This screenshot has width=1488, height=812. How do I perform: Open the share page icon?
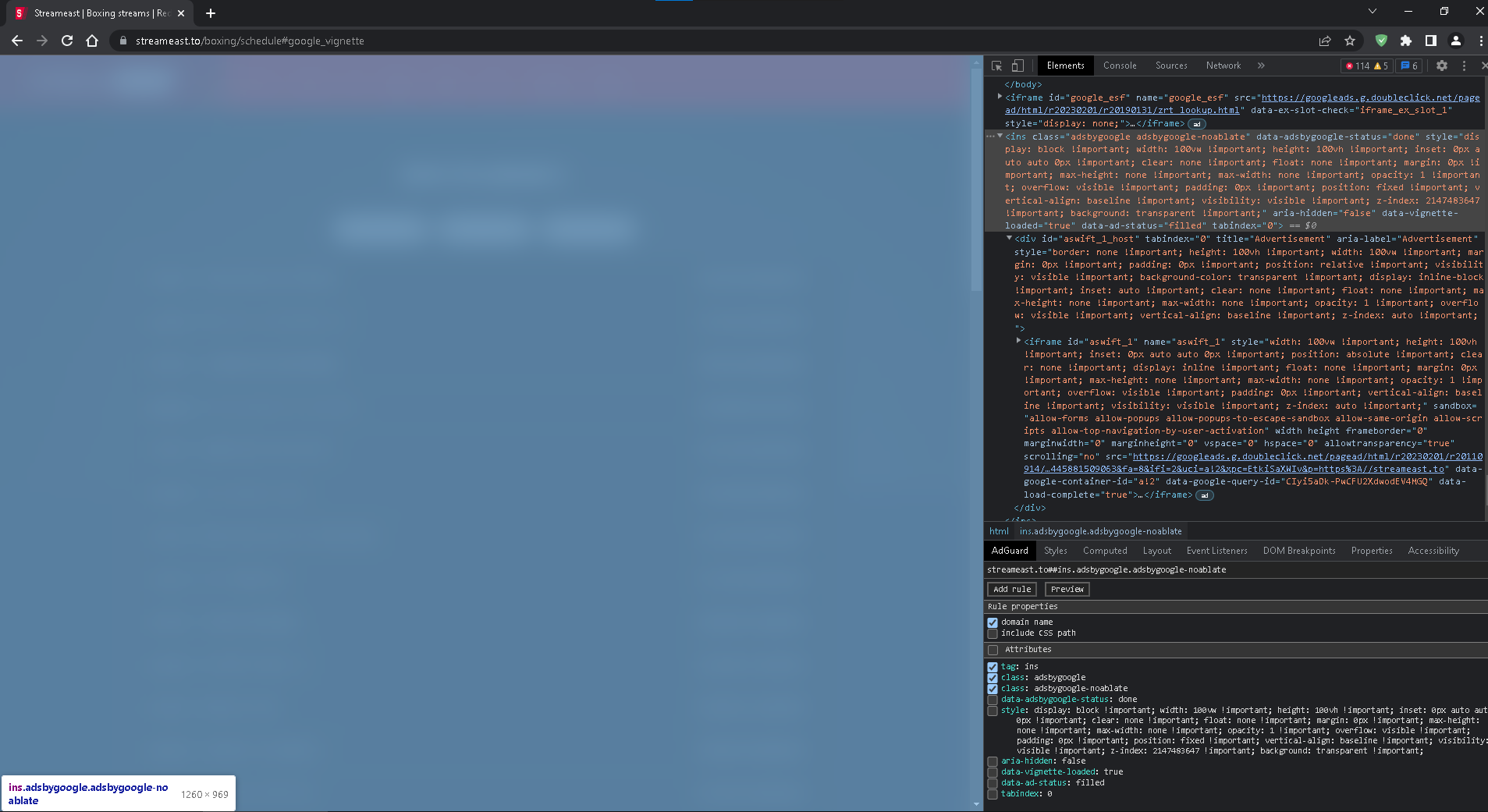pos(1325,41)
